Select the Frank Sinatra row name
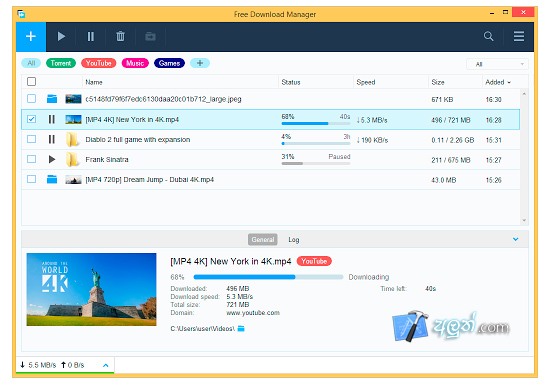The width and height of the screenshot is (546, 384). 107,159
